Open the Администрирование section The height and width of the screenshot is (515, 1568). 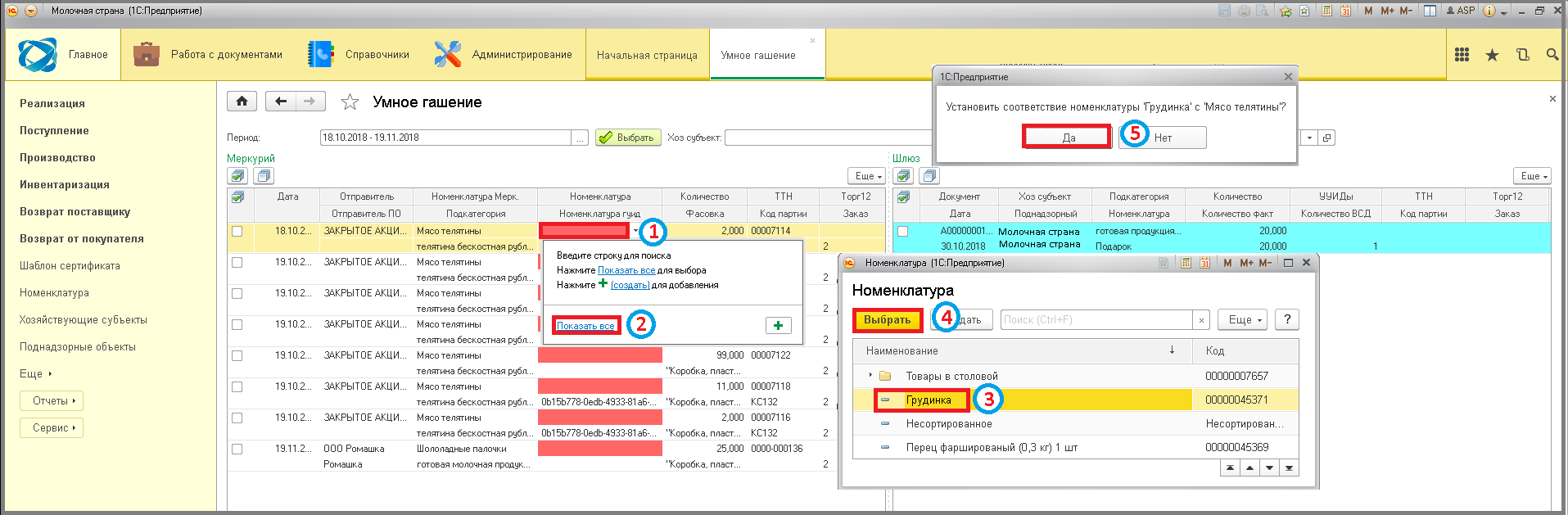[x=504, y=55]
